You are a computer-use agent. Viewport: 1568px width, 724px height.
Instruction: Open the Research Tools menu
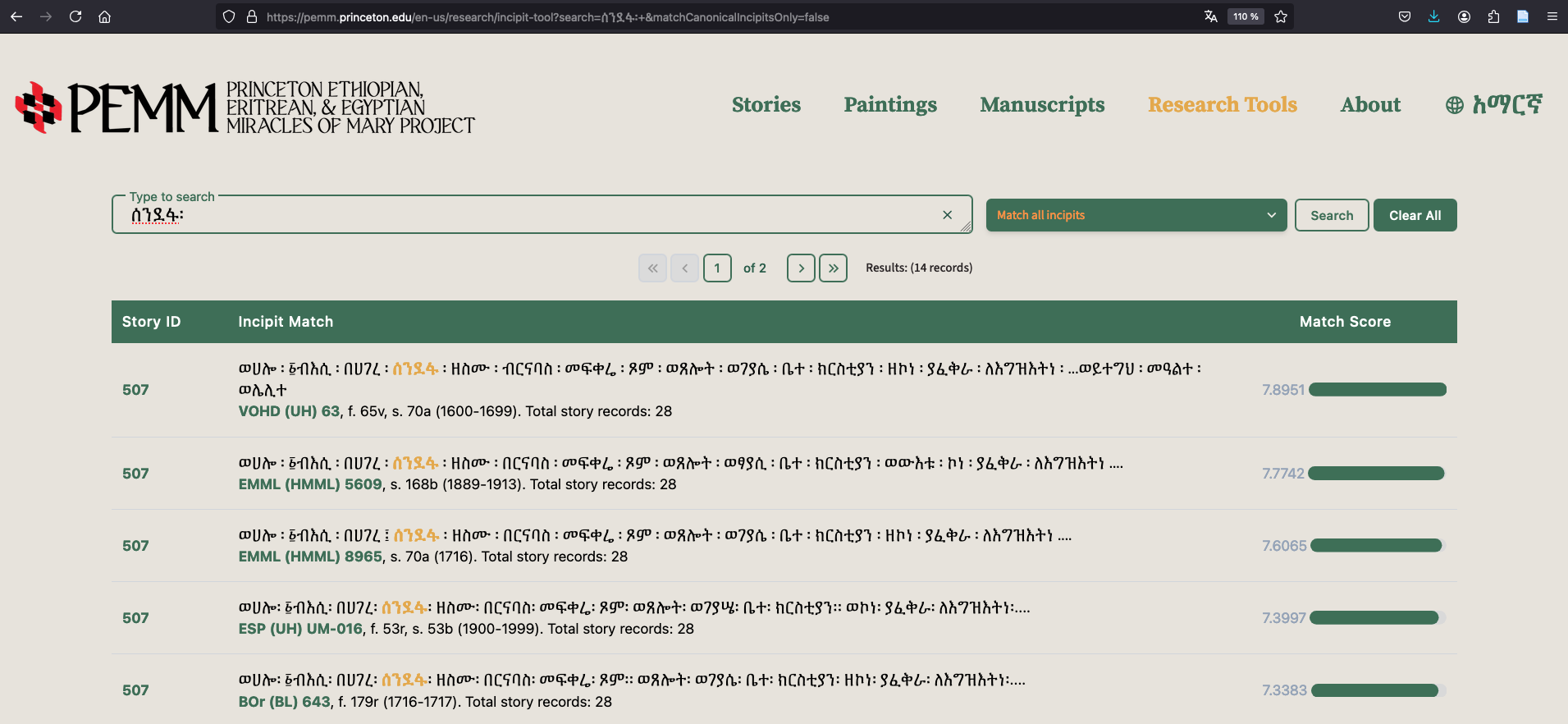point(1222,105)
